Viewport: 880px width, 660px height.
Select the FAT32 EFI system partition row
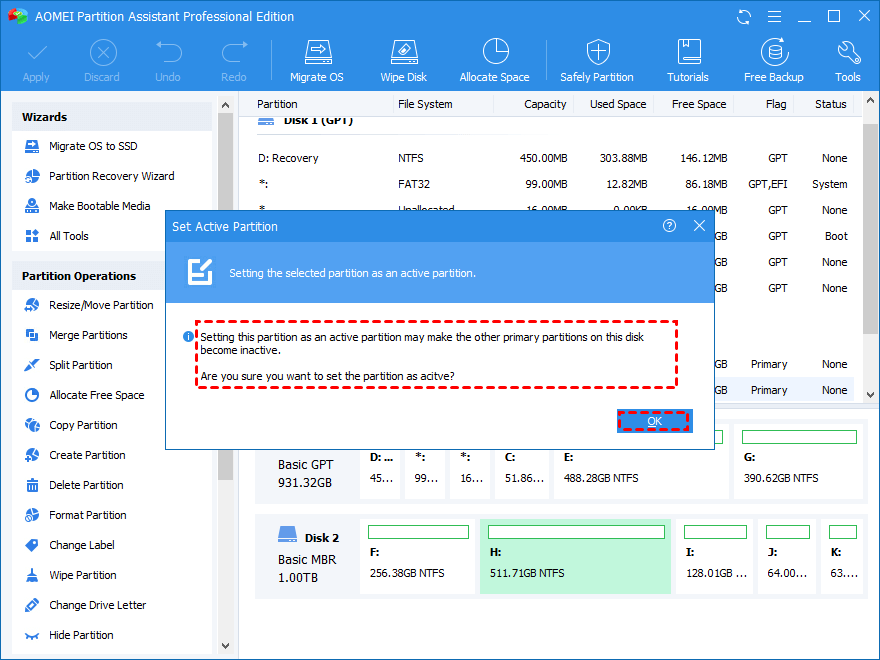(553, 184)
